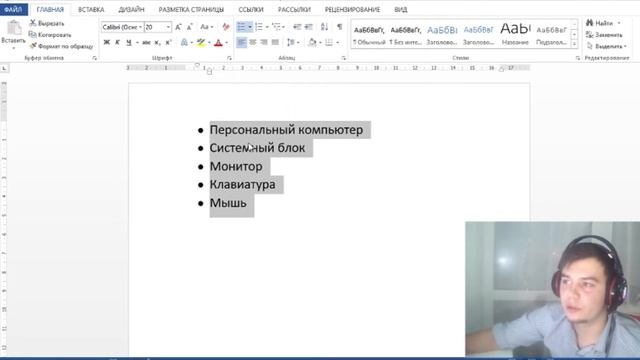The image size is (640, 360).
Task: Apply the Подзаголовок style
Action: coord(551,35)
